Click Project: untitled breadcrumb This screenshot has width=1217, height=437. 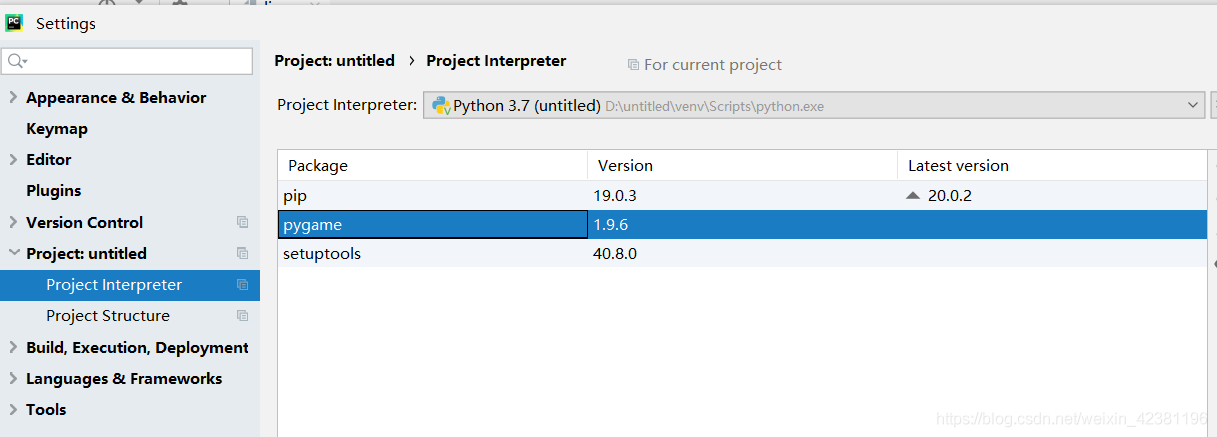pos(335,60)
